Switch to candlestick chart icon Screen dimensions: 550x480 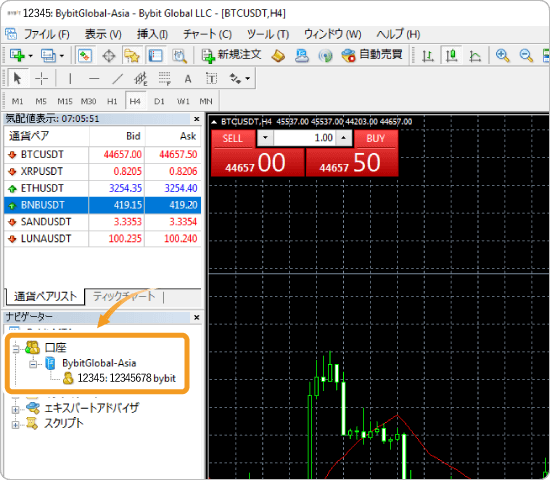[x=451, y=55]
